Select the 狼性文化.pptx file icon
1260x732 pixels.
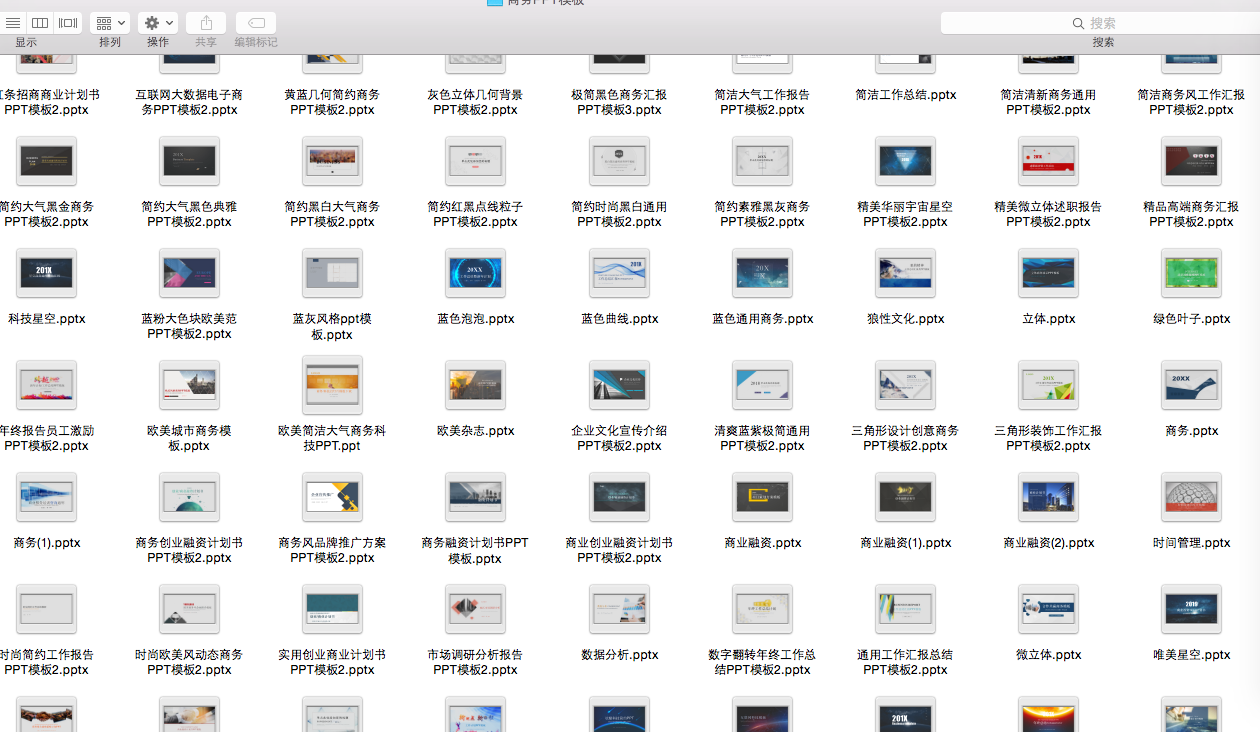[905, 273]
